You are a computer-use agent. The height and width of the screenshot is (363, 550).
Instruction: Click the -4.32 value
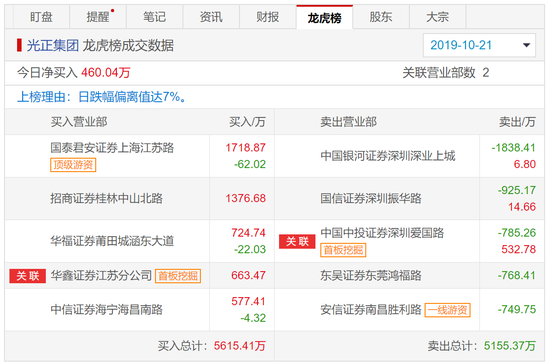click(x=253, y=318)
